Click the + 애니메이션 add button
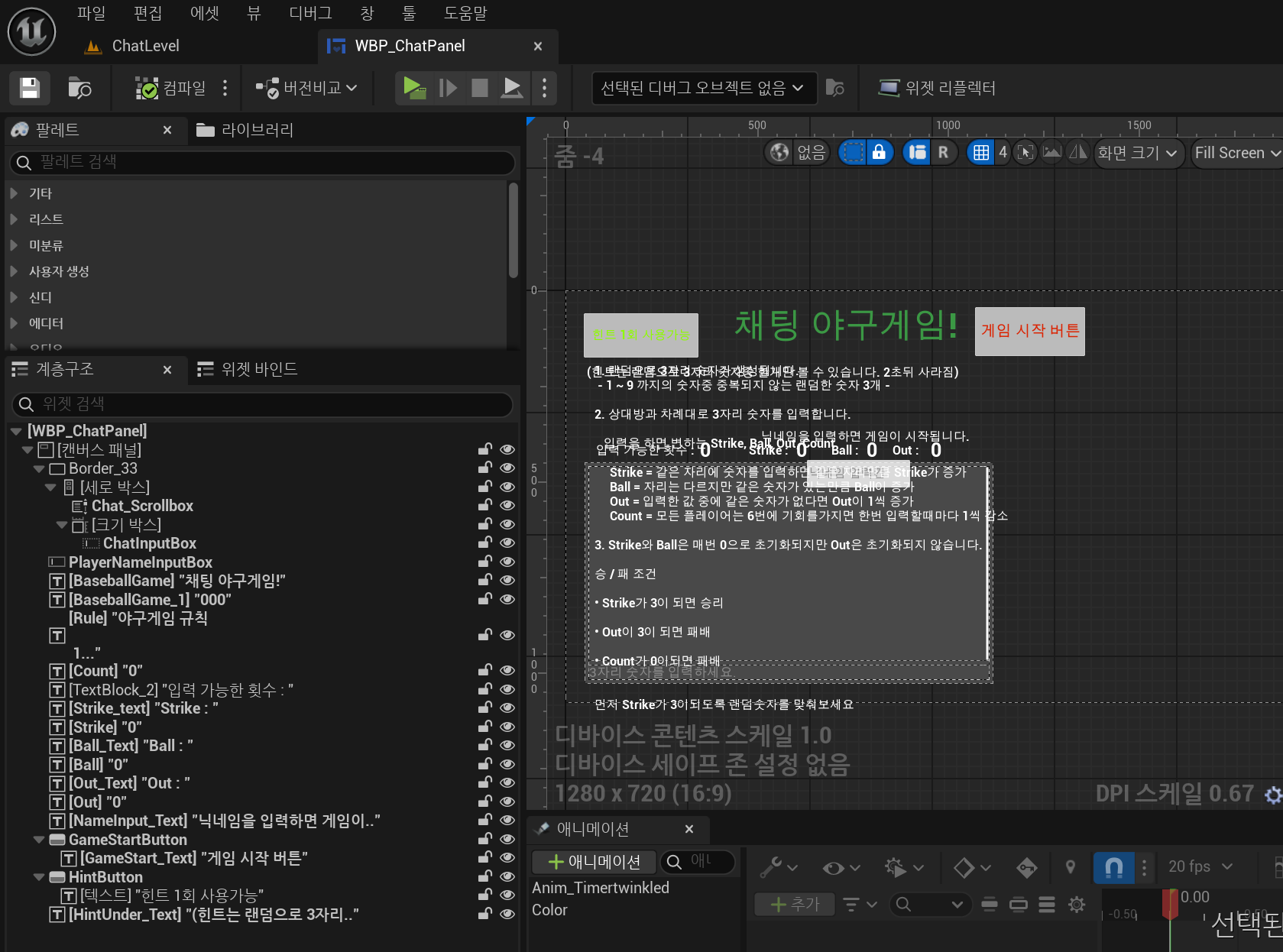Screen dimensions: 1283x952 pos(595,862)
